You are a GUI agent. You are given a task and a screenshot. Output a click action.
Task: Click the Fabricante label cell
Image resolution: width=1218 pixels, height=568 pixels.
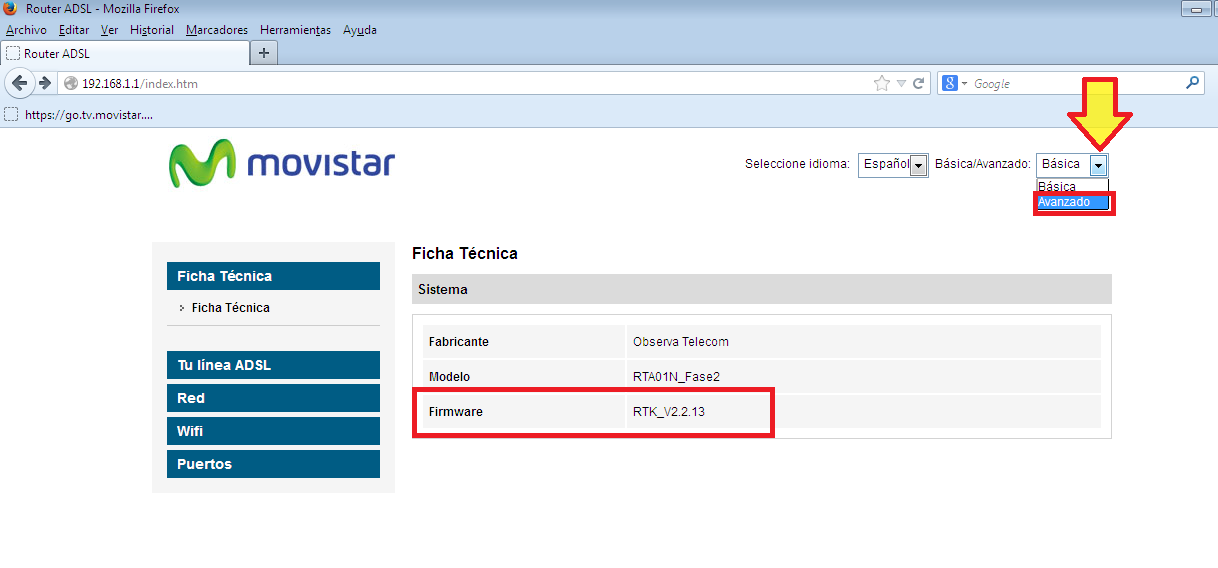(524, 342)
